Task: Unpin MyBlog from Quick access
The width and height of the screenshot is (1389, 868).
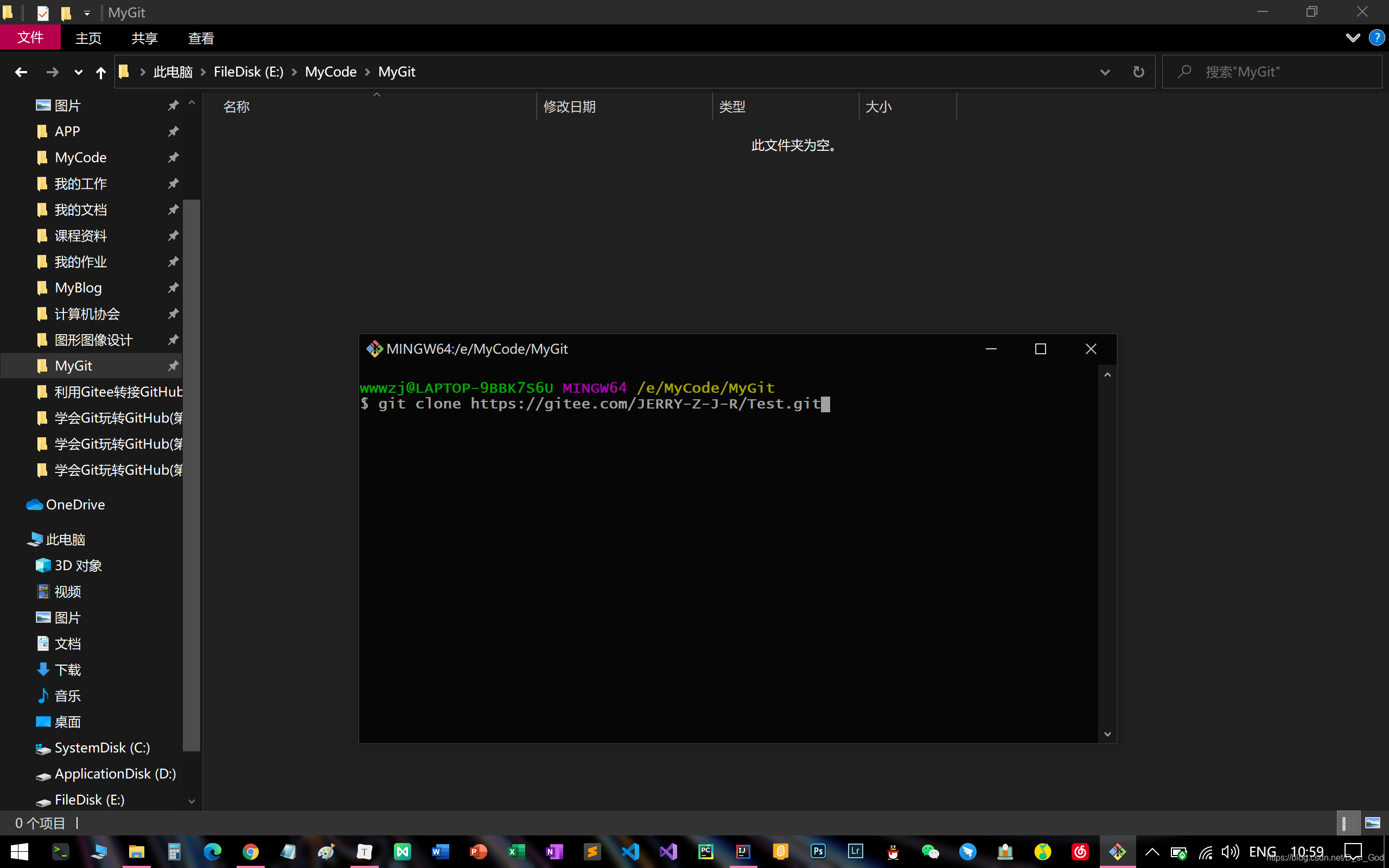Action: pyautogui.click(x=173, y=288)
